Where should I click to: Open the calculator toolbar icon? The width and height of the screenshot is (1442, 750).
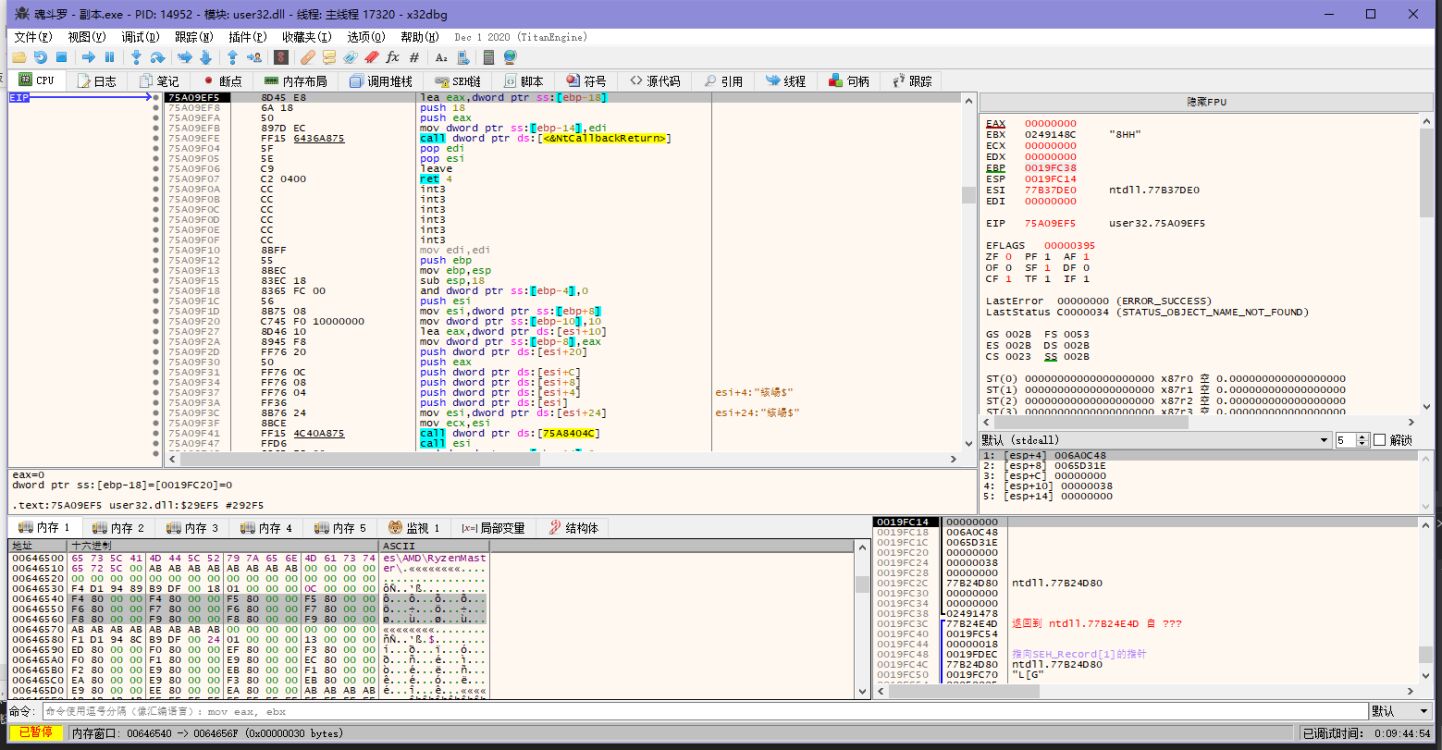(x=487, y=58)
